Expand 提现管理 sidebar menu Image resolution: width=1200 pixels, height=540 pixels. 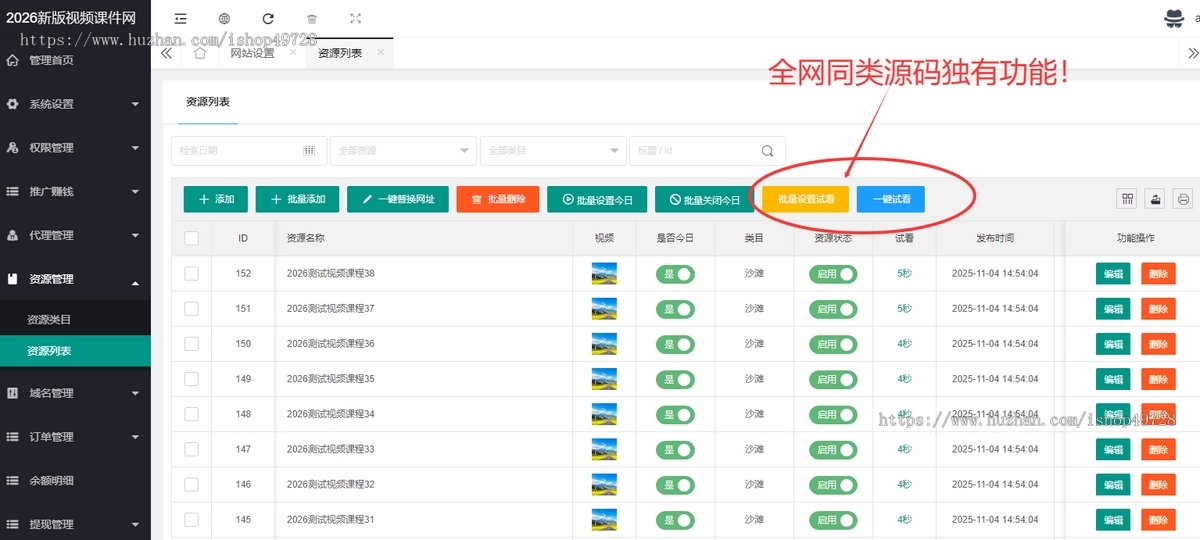[x=75, y=524]
